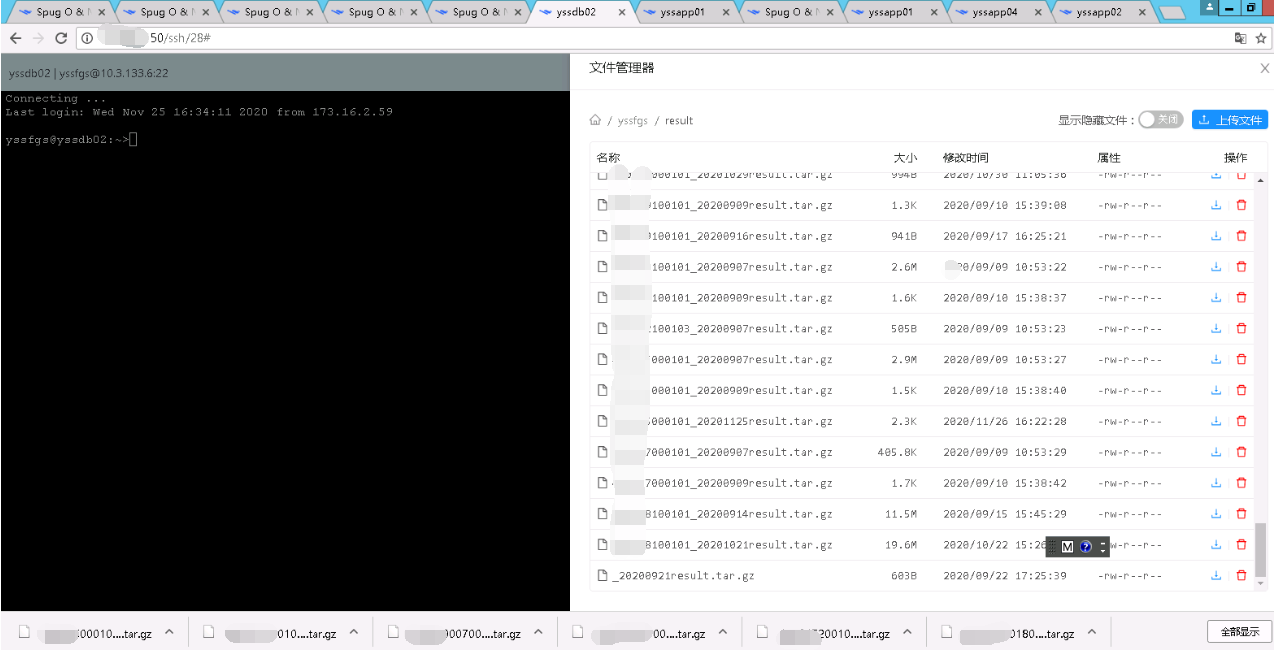Download the 941B file from 2020/09/17
The image size is (1275, 651).
coord(1216,236)
